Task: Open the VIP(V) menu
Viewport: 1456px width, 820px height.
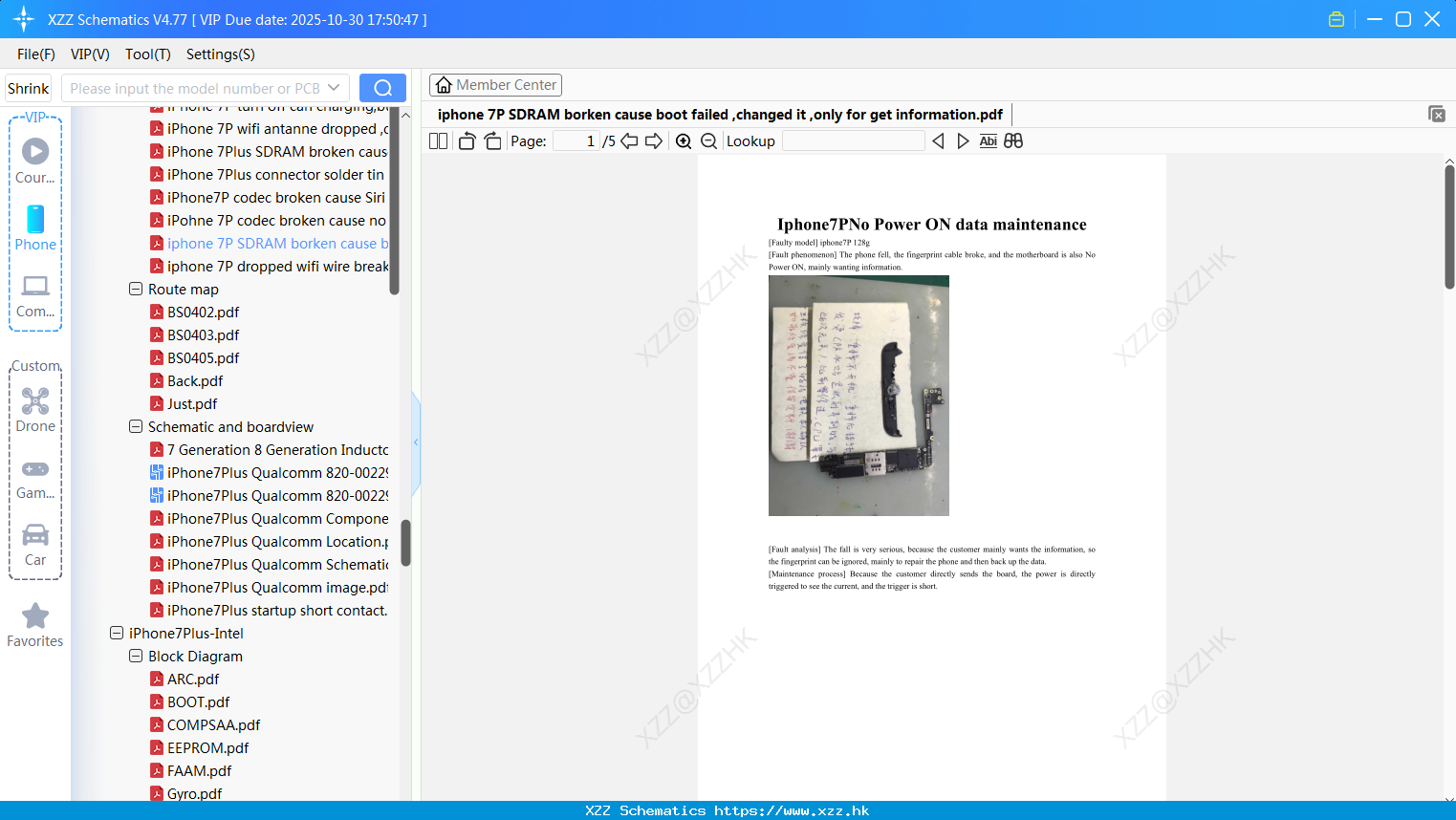Action: [x=90, y=54]
